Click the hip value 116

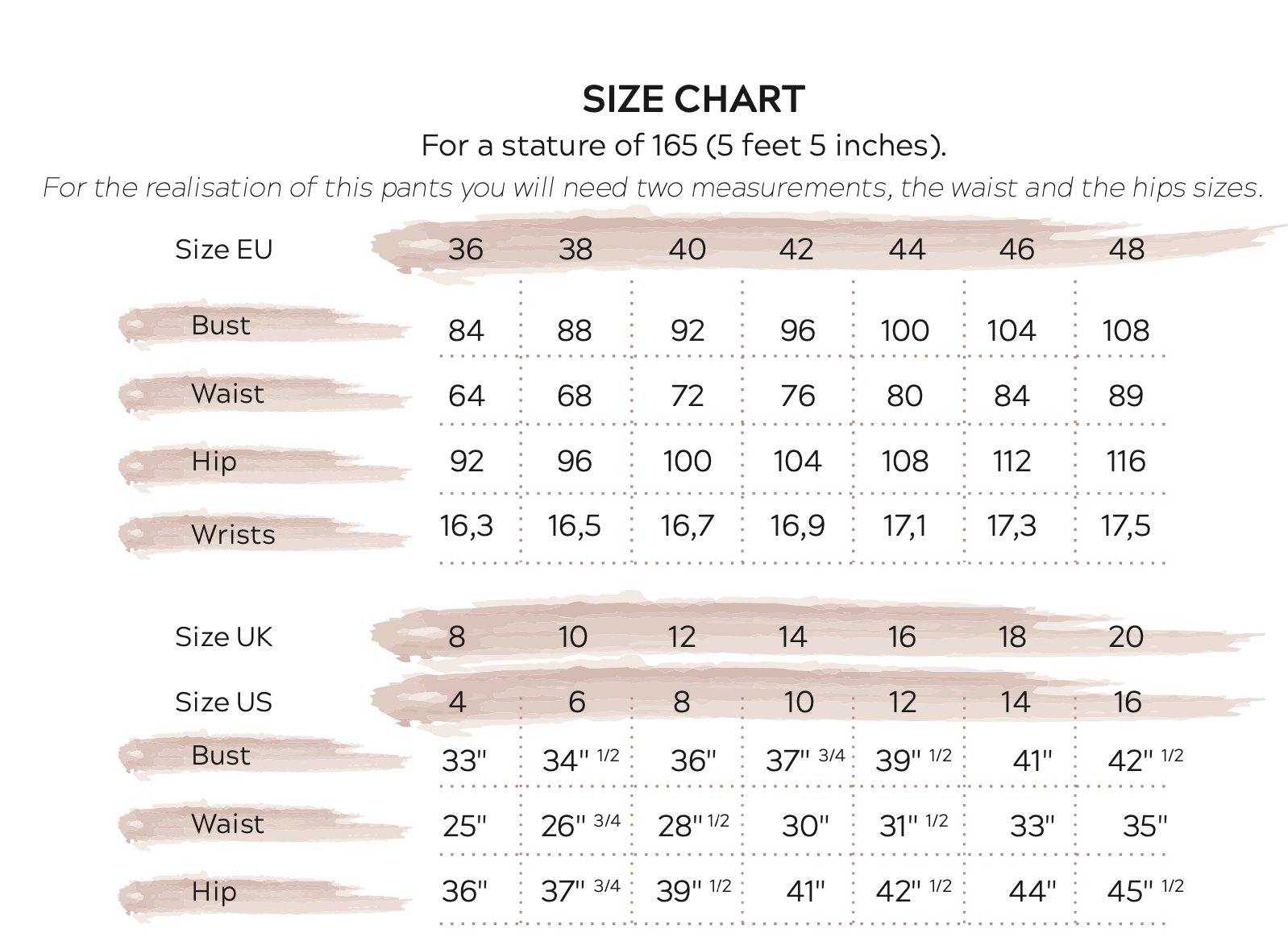[x=1125, y=462]
